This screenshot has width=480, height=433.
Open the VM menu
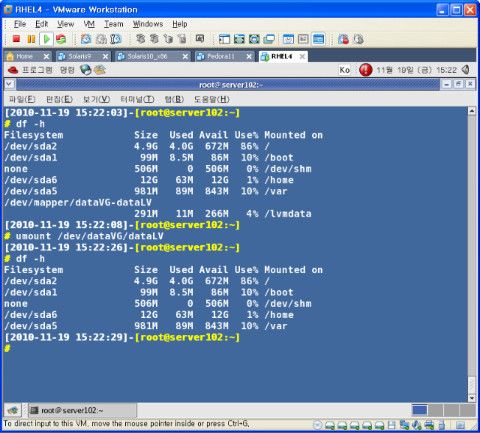(x=89, y=24)
